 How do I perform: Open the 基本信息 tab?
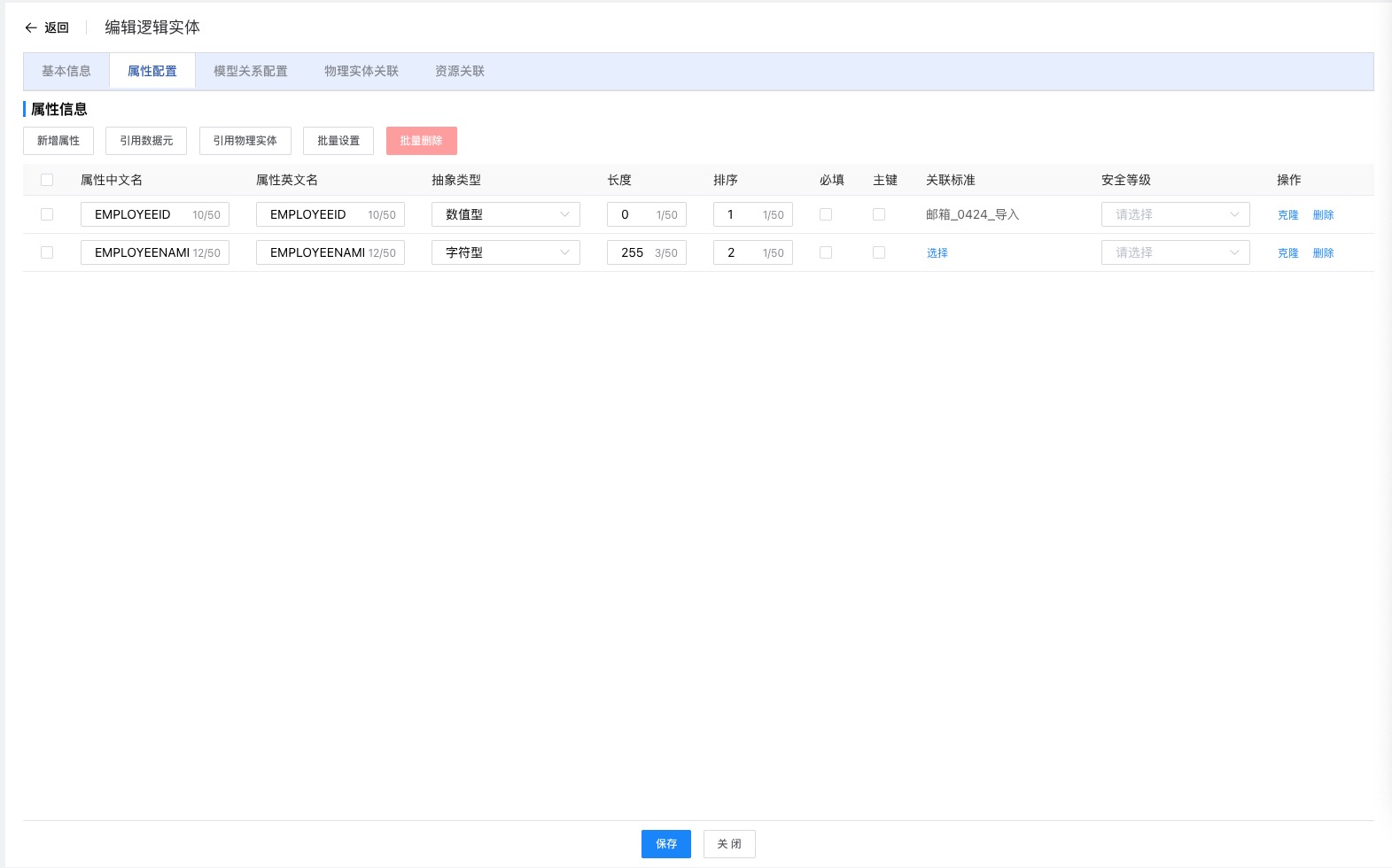[66, 71]
